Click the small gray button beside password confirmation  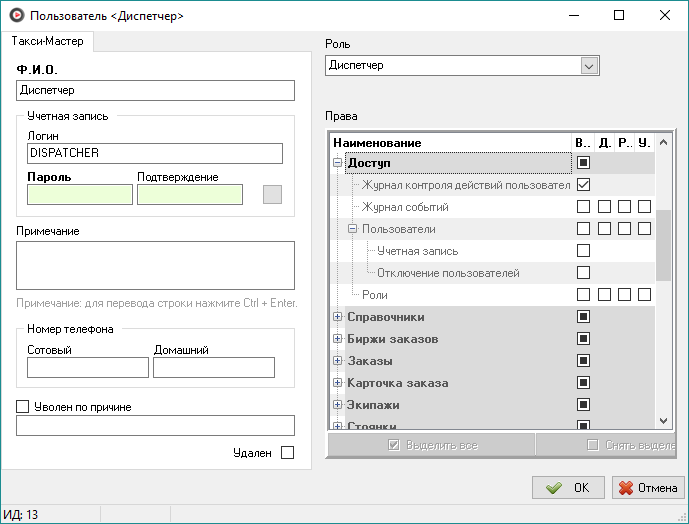(x=272, y=194)
